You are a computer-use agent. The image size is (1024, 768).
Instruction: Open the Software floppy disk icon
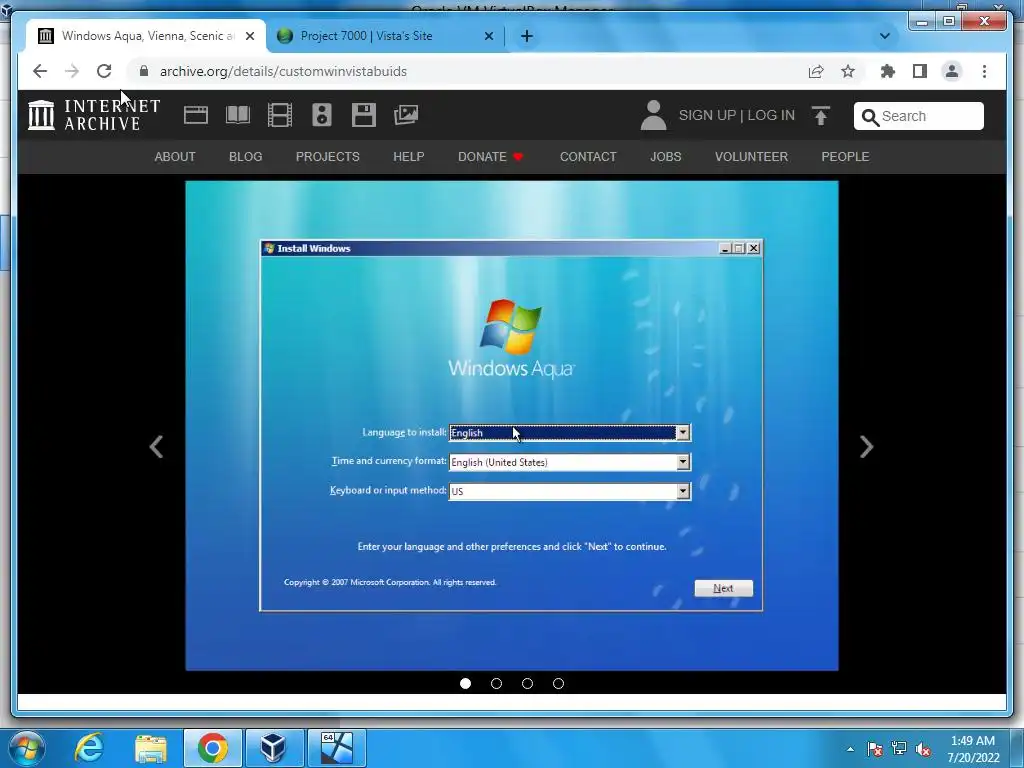pos(364,115)
